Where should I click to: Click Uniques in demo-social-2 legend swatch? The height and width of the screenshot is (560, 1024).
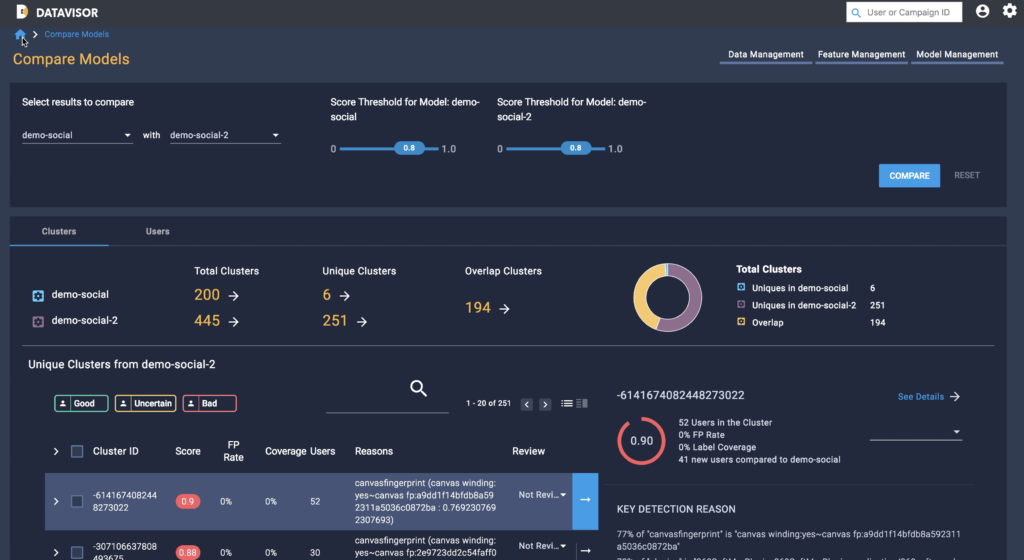pos(741,304)
